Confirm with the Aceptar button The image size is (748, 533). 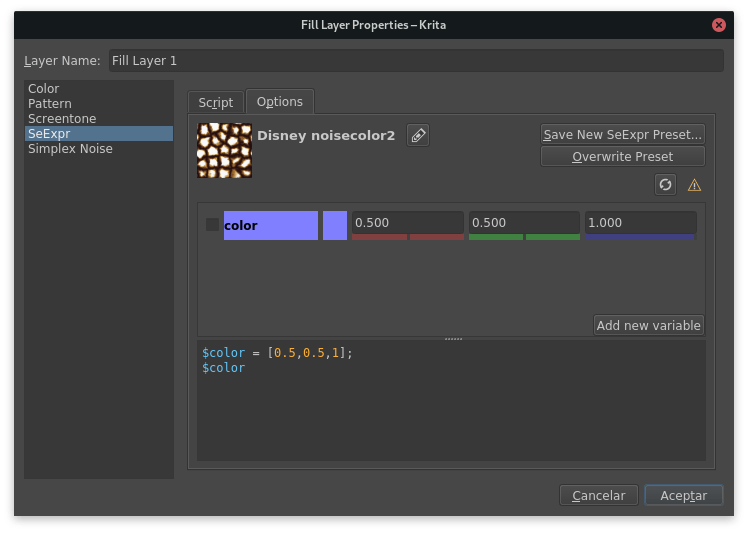pos(683,495)
